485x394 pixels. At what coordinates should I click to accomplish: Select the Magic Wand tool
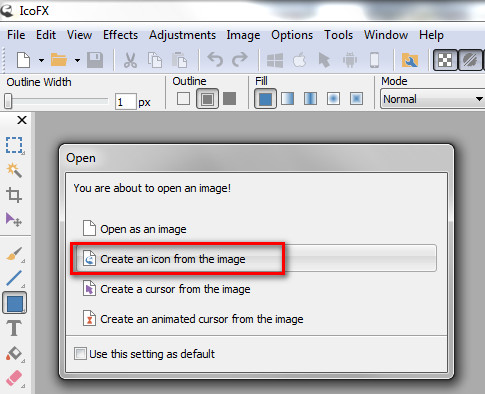pos(14,170)
